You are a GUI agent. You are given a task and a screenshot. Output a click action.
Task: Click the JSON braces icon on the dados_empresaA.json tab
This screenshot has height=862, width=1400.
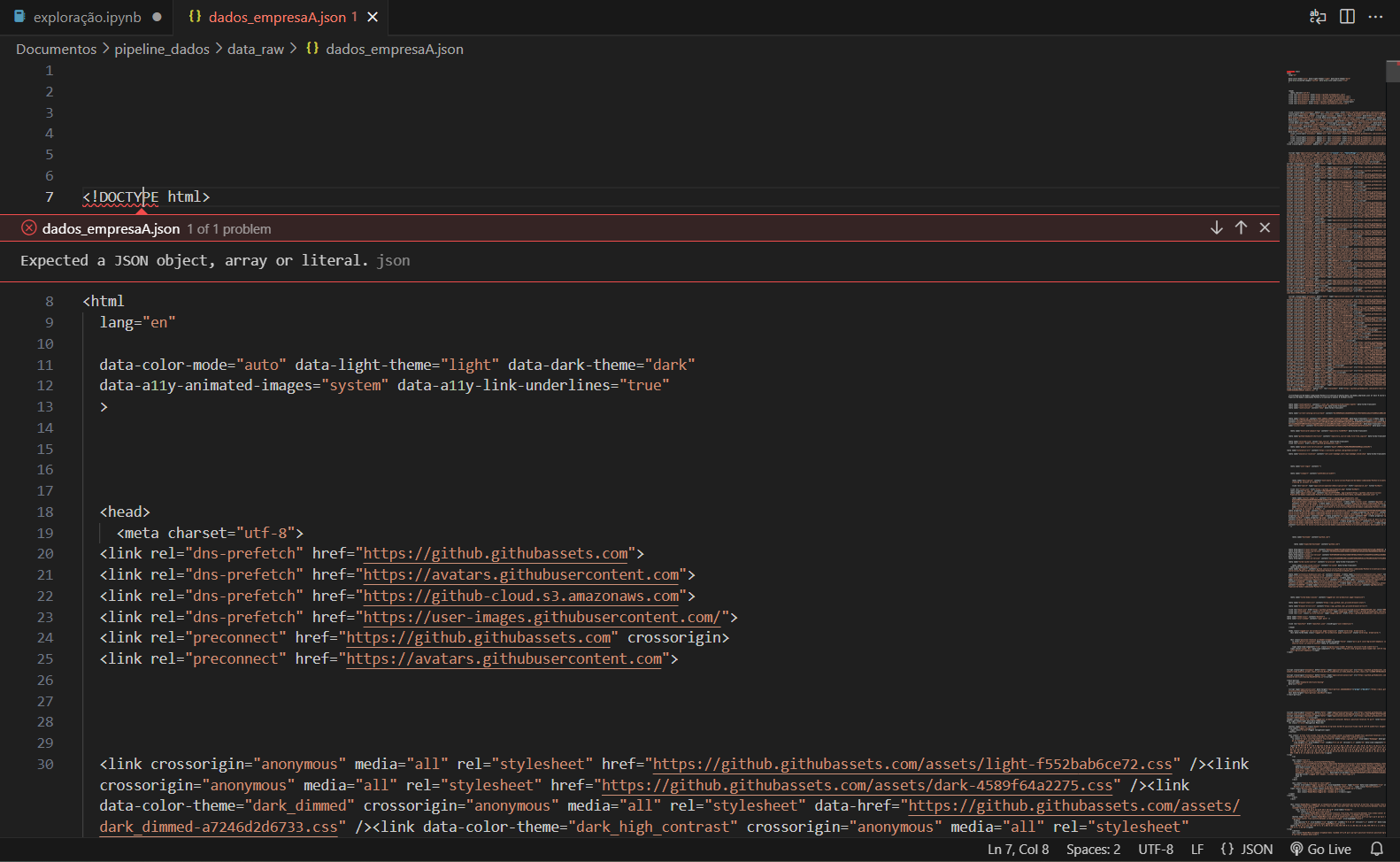195,17
